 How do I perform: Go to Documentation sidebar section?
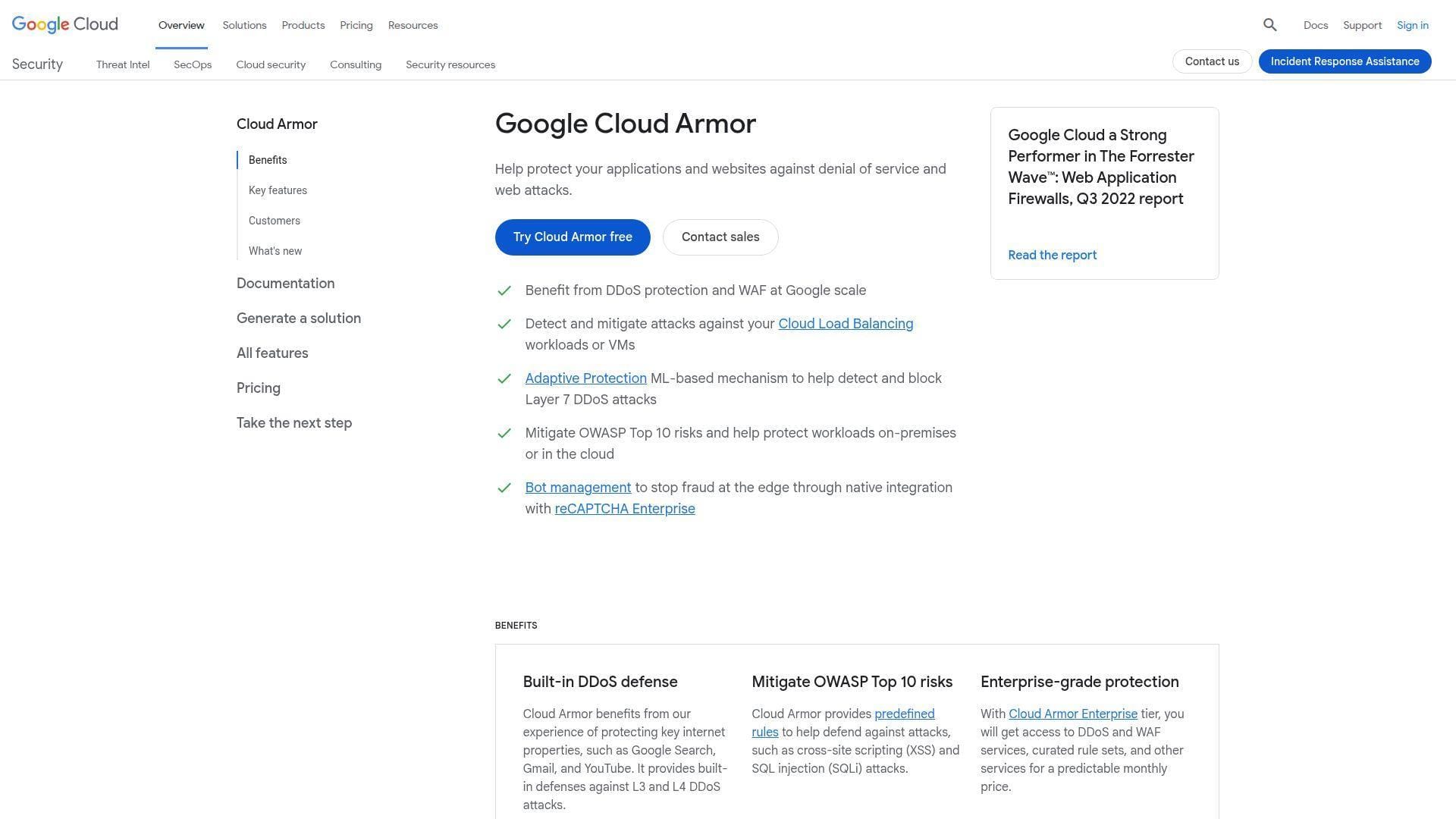pos(285,283)
